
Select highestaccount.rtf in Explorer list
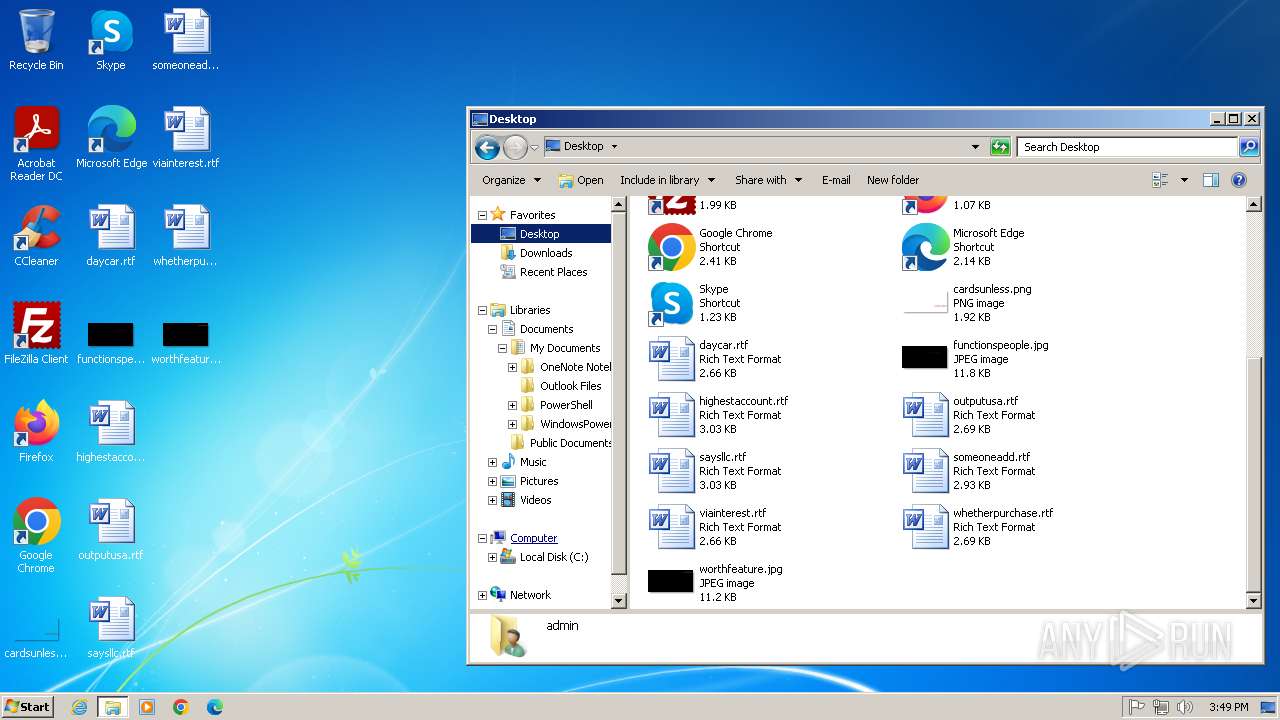(718, 415)
